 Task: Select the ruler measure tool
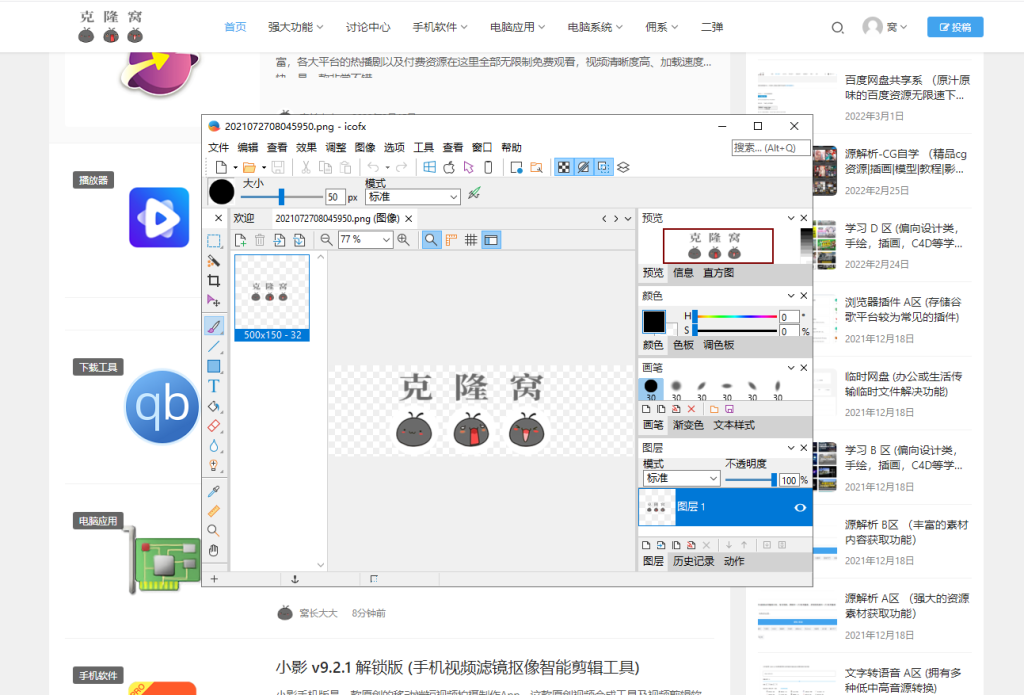214,511
